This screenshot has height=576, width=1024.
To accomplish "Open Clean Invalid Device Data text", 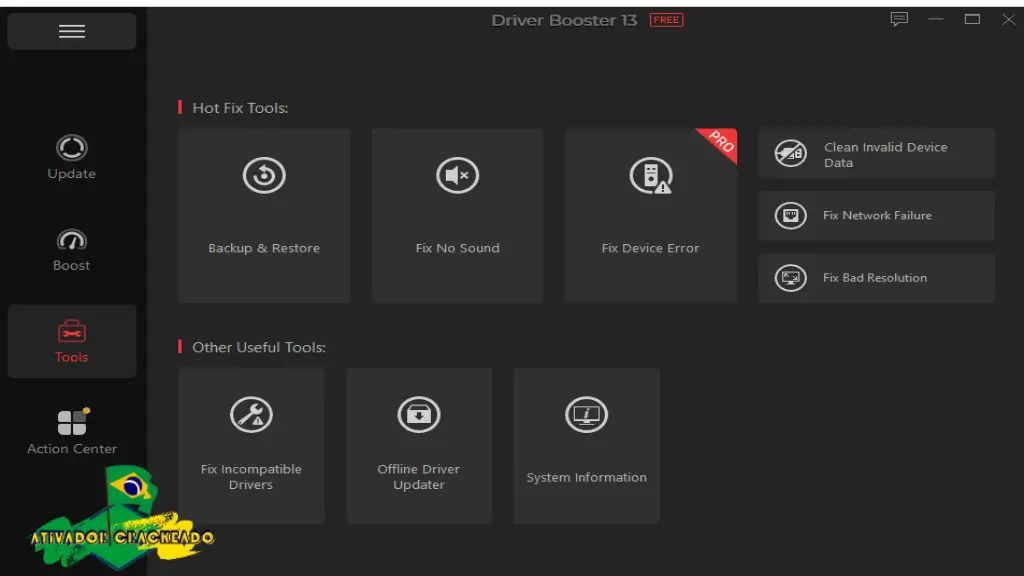I will (x=886, y=155).
